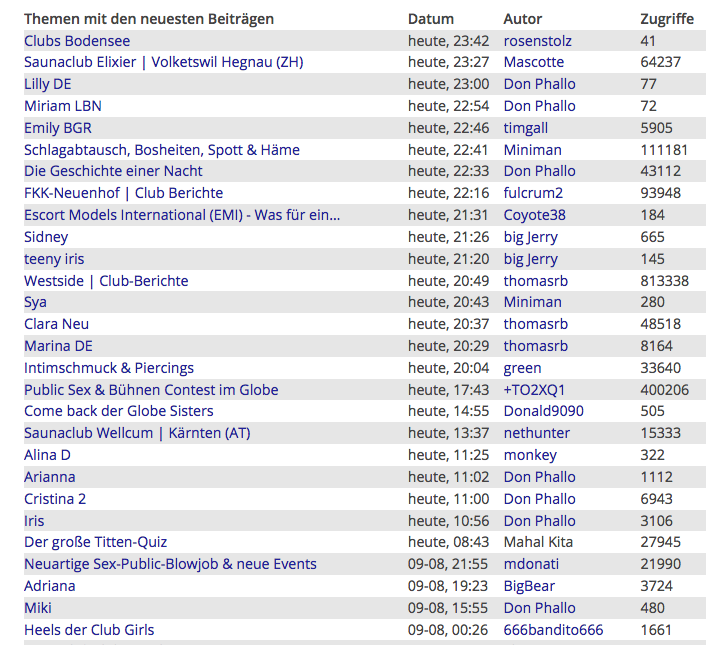Viewport: 706px width, 645px height.
Task: Open Schlagabtausch, Bosheiten, Spott & Häme topic
Action: click(161, 150)
